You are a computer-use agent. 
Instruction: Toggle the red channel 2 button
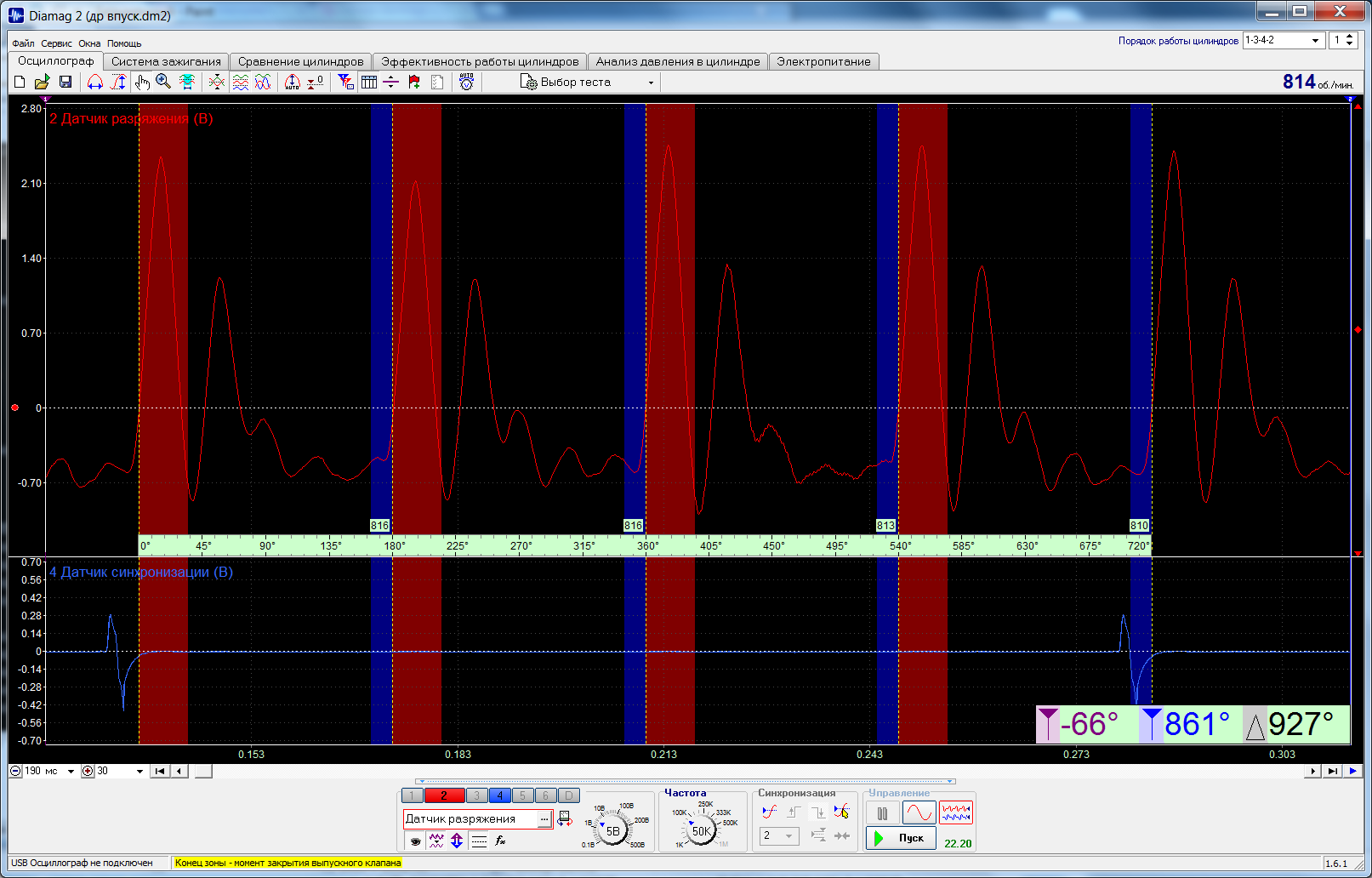tap(444, 796)
